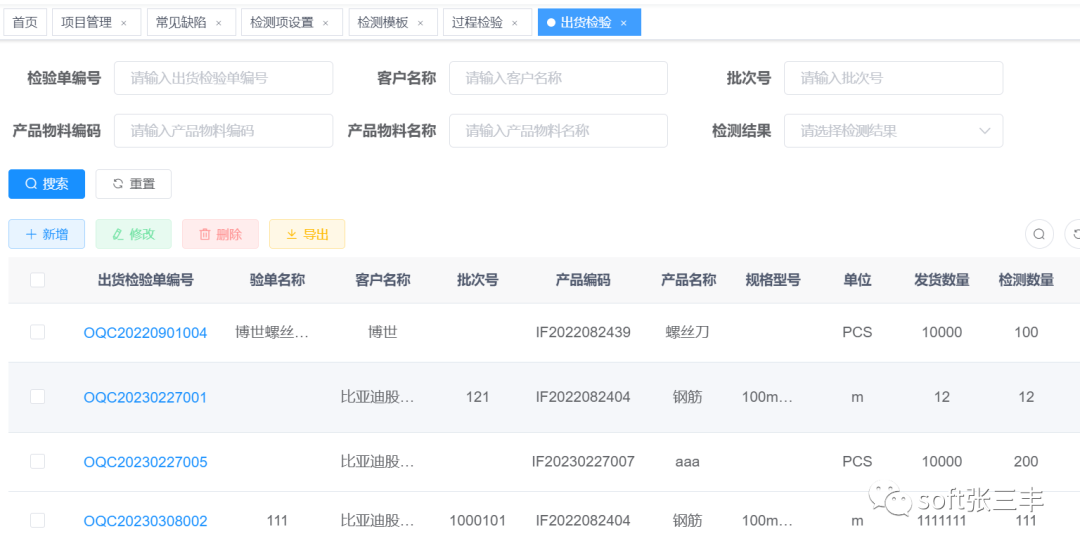Viewport: 1080px width, 548px height.
Task: Click the round search toggle icon
Action: point(1039,234)
